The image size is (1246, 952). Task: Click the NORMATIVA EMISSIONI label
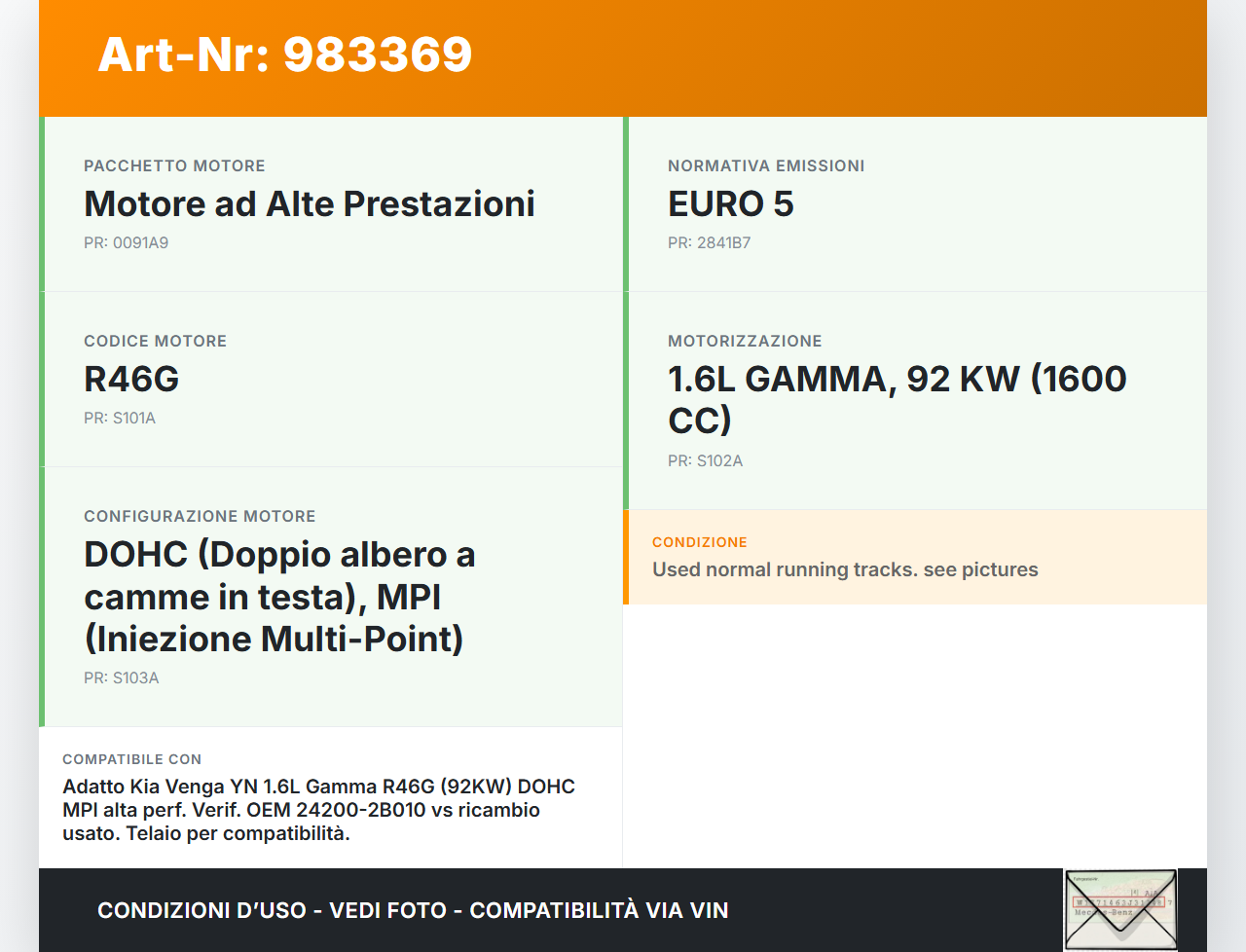(766, 165)
